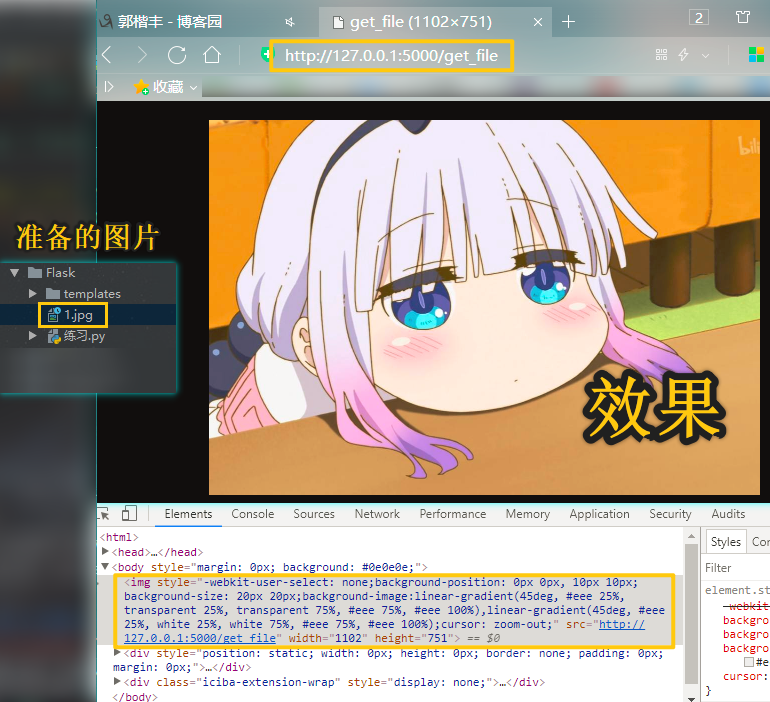Reload the get_file page

click(177, 55)
